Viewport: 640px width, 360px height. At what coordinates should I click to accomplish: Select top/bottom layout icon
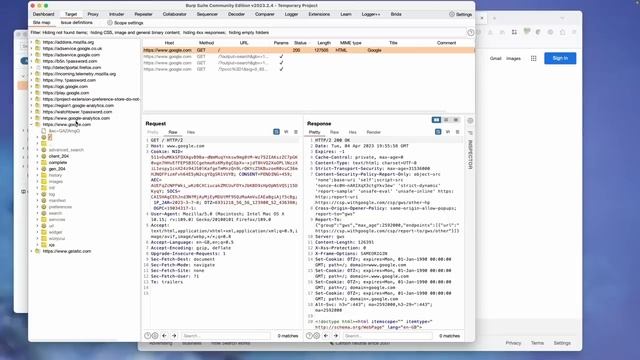click(x=446, y=120)
